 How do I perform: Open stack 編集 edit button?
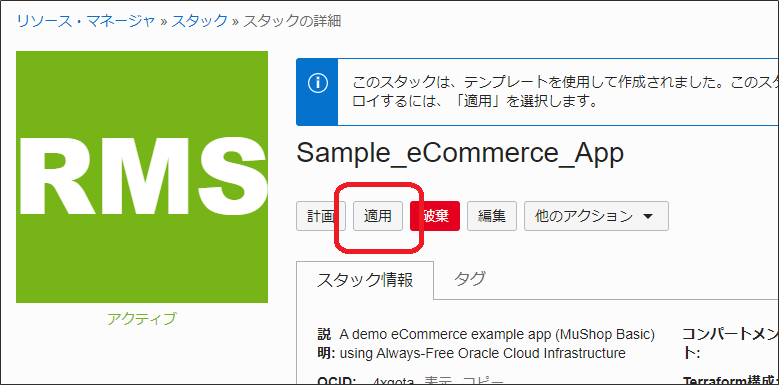492,216
